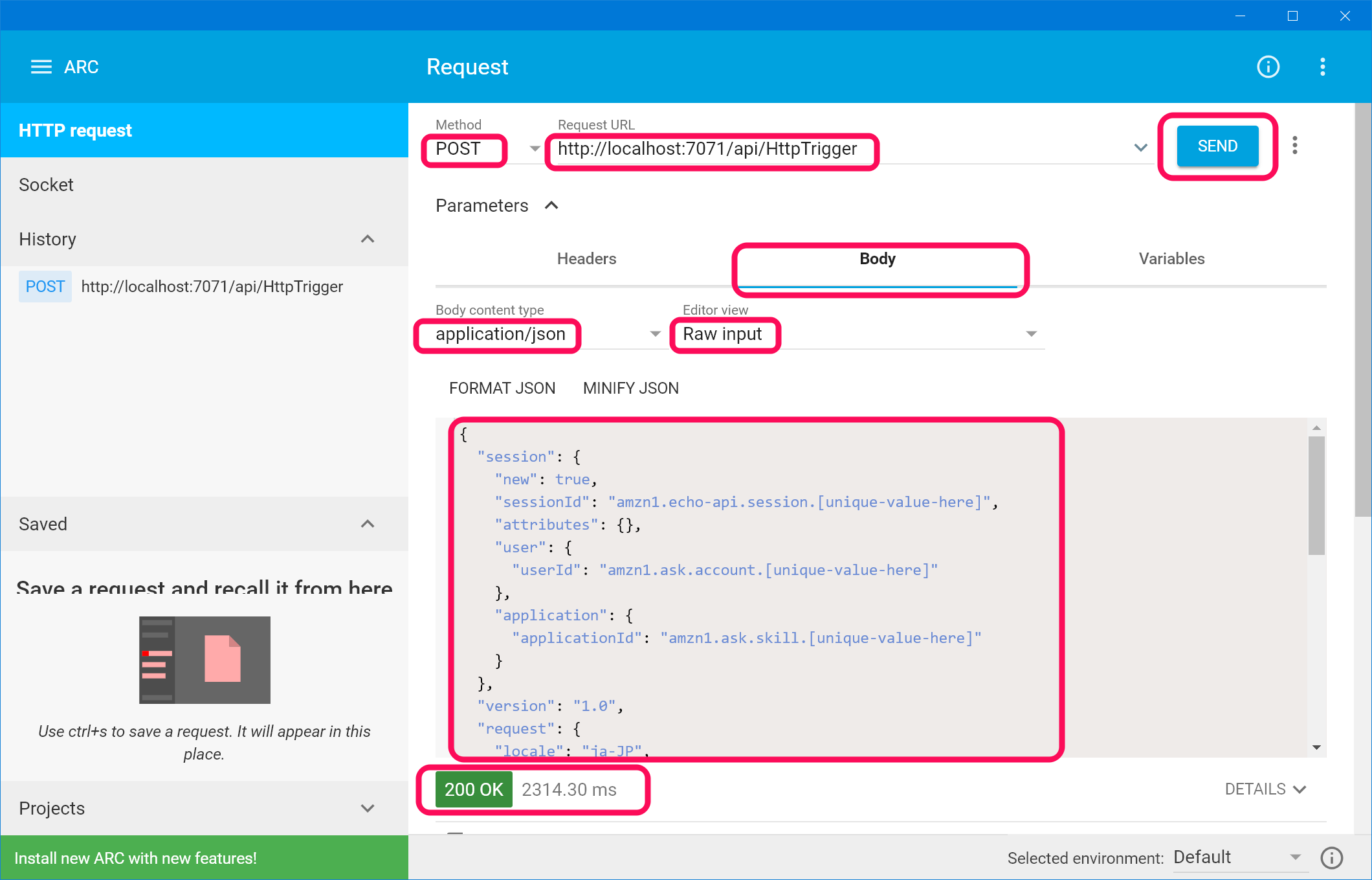Collapse the Parameters section
1372x880 pixels.
pyautogui.click(x=552, y=205)
